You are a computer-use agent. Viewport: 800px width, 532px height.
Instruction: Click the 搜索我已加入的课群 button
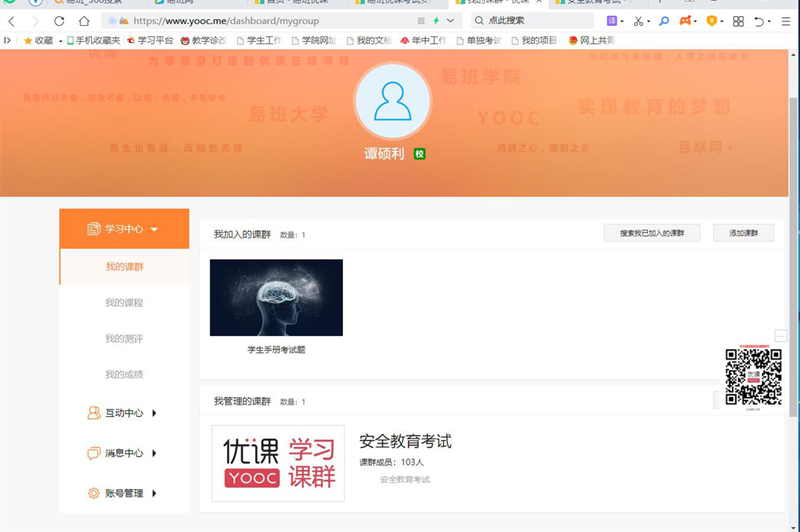pos(652,233)
